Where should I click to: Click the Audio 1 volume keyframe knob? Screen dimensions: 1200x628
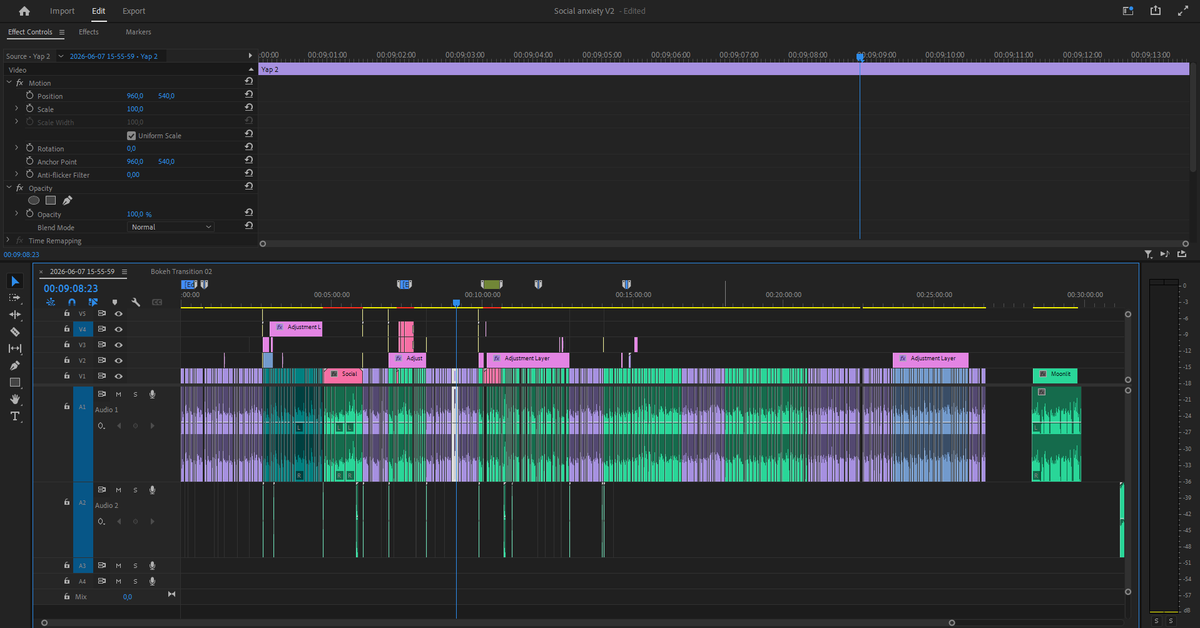click(102, 425)
